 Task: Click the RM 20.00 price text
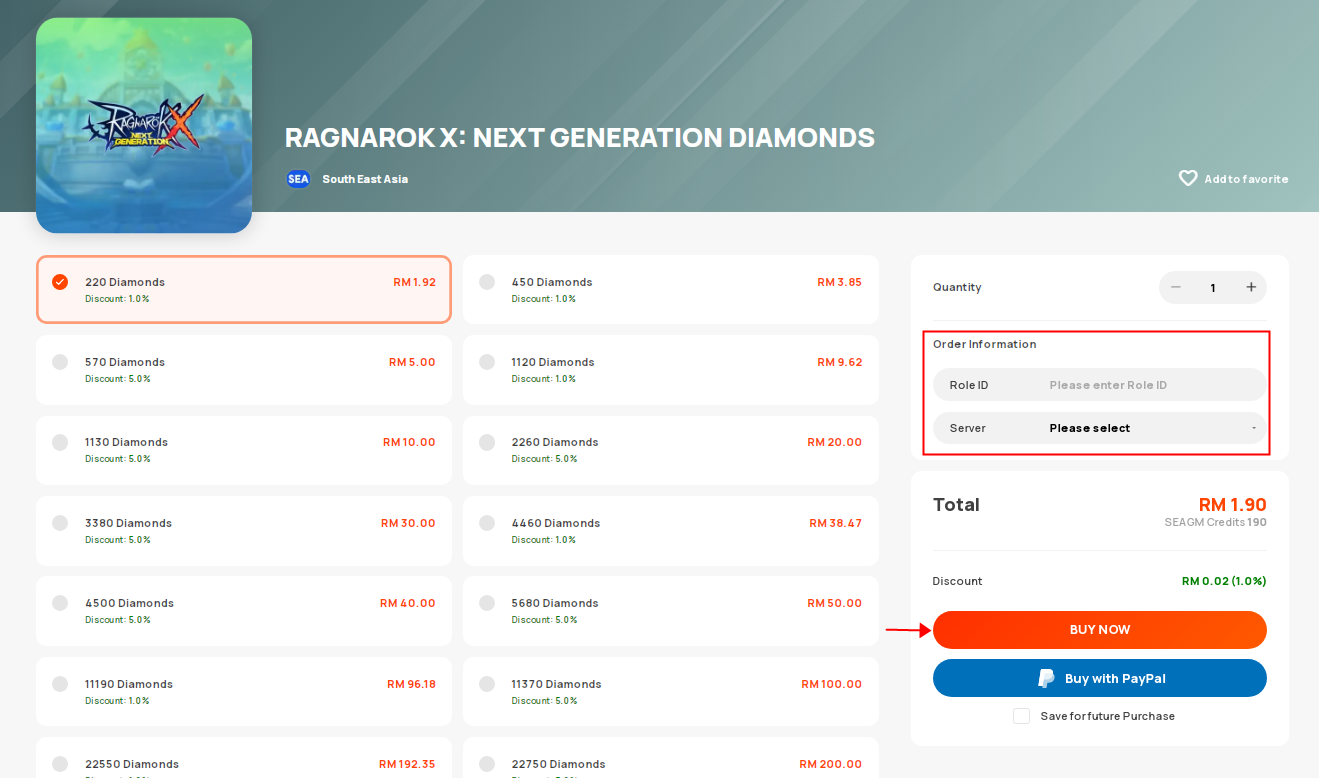pyautogui.click(x=834, y=442)
